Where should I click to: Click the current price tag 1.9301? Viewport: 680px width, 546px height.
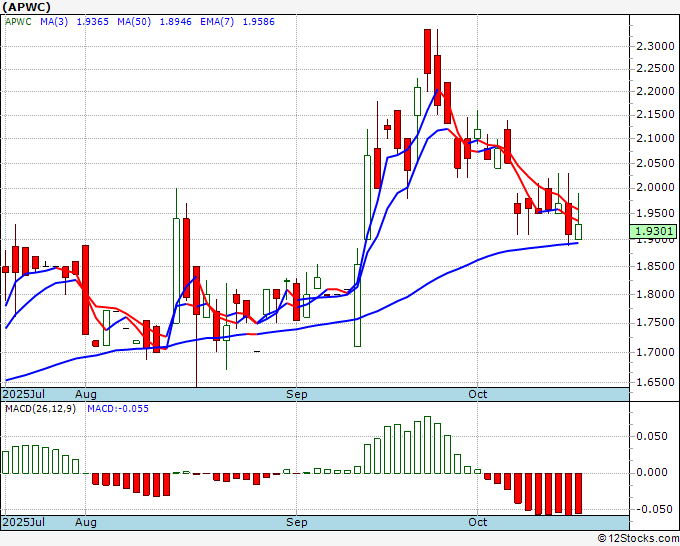click(x=653, y=231)
